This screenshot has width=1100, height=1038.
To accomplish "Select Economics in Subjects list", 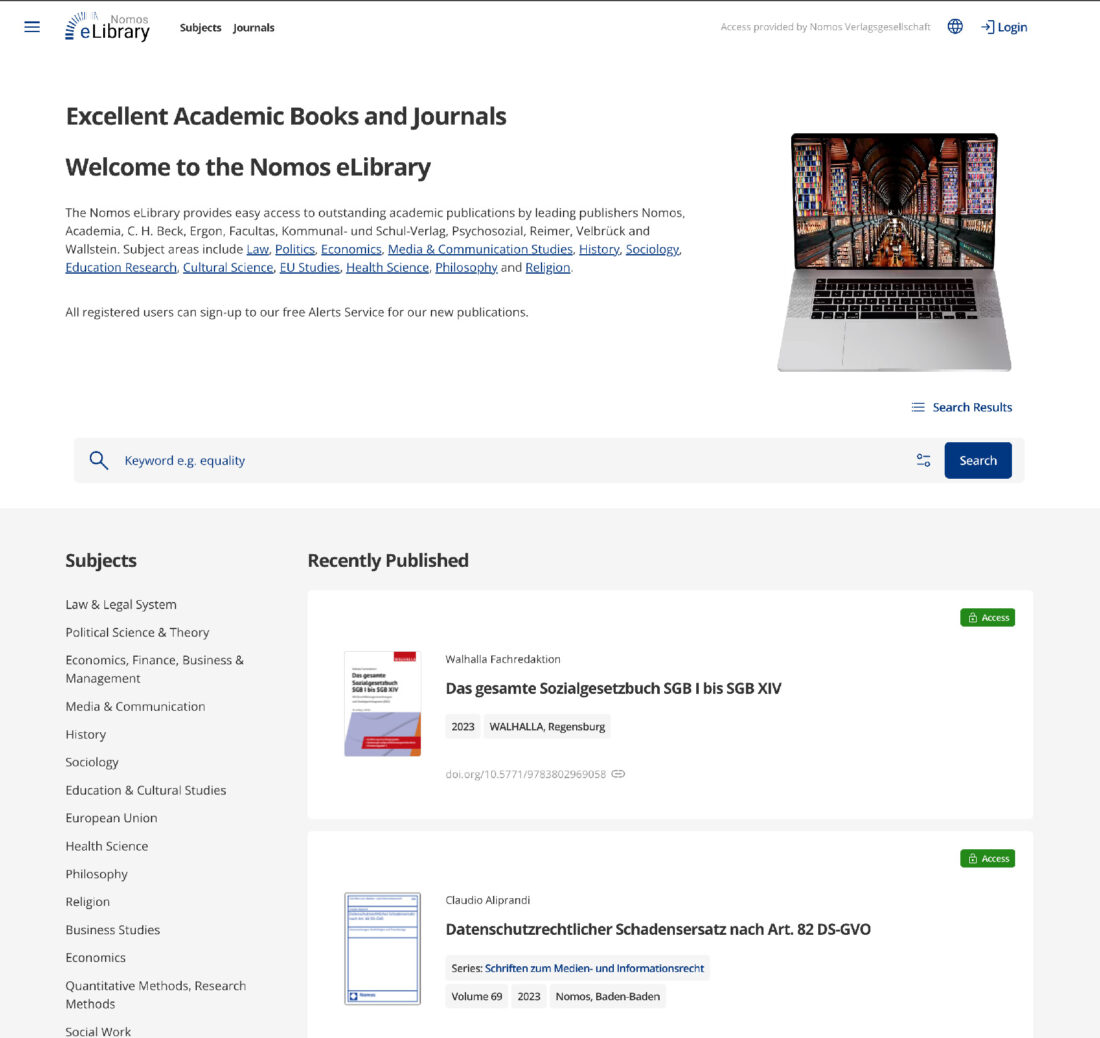I will [x=95, y=957].
